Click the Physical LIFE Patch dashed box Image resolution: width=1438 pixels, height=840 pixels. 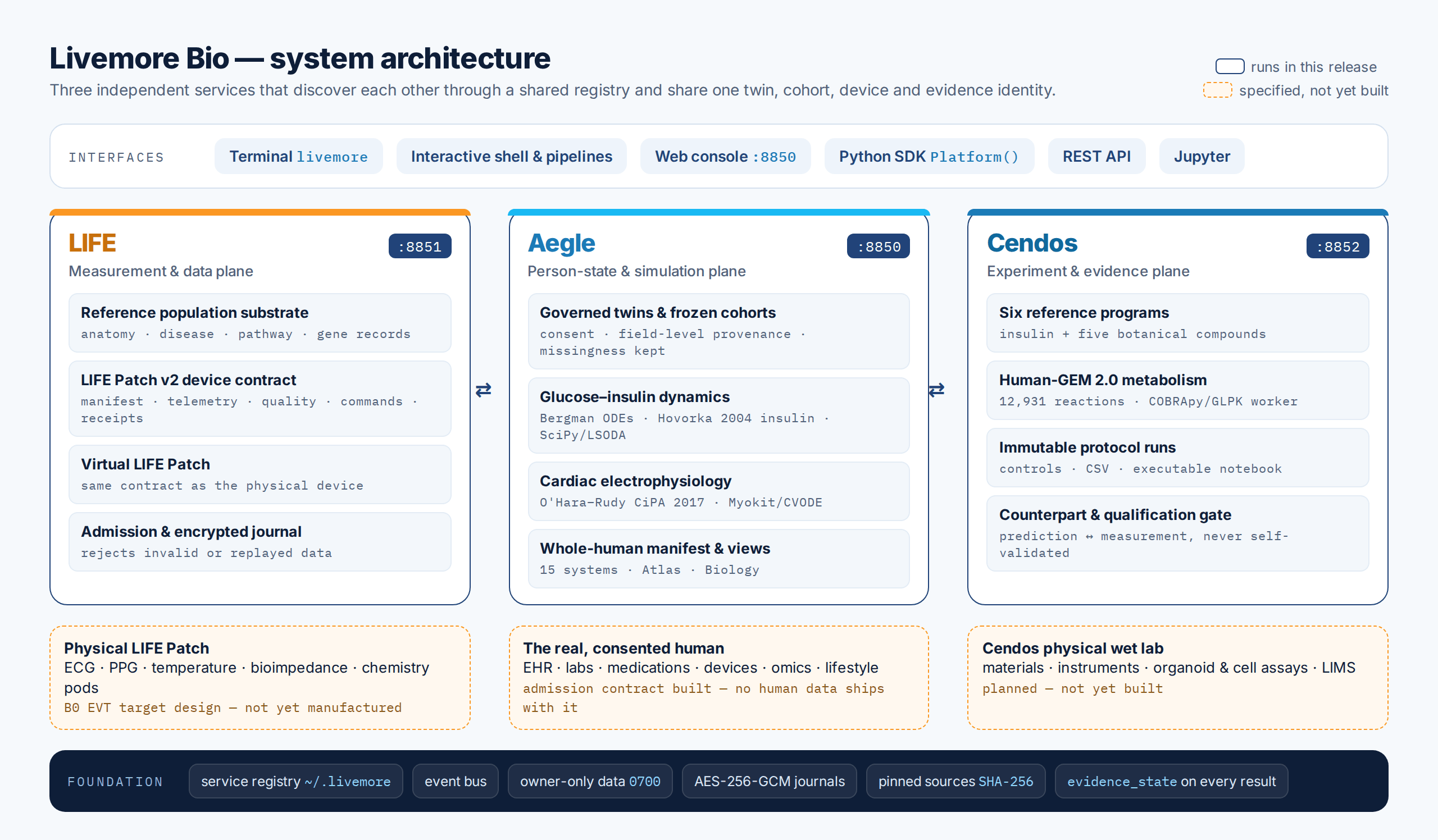pyautogui.click(x=260, y=678)
